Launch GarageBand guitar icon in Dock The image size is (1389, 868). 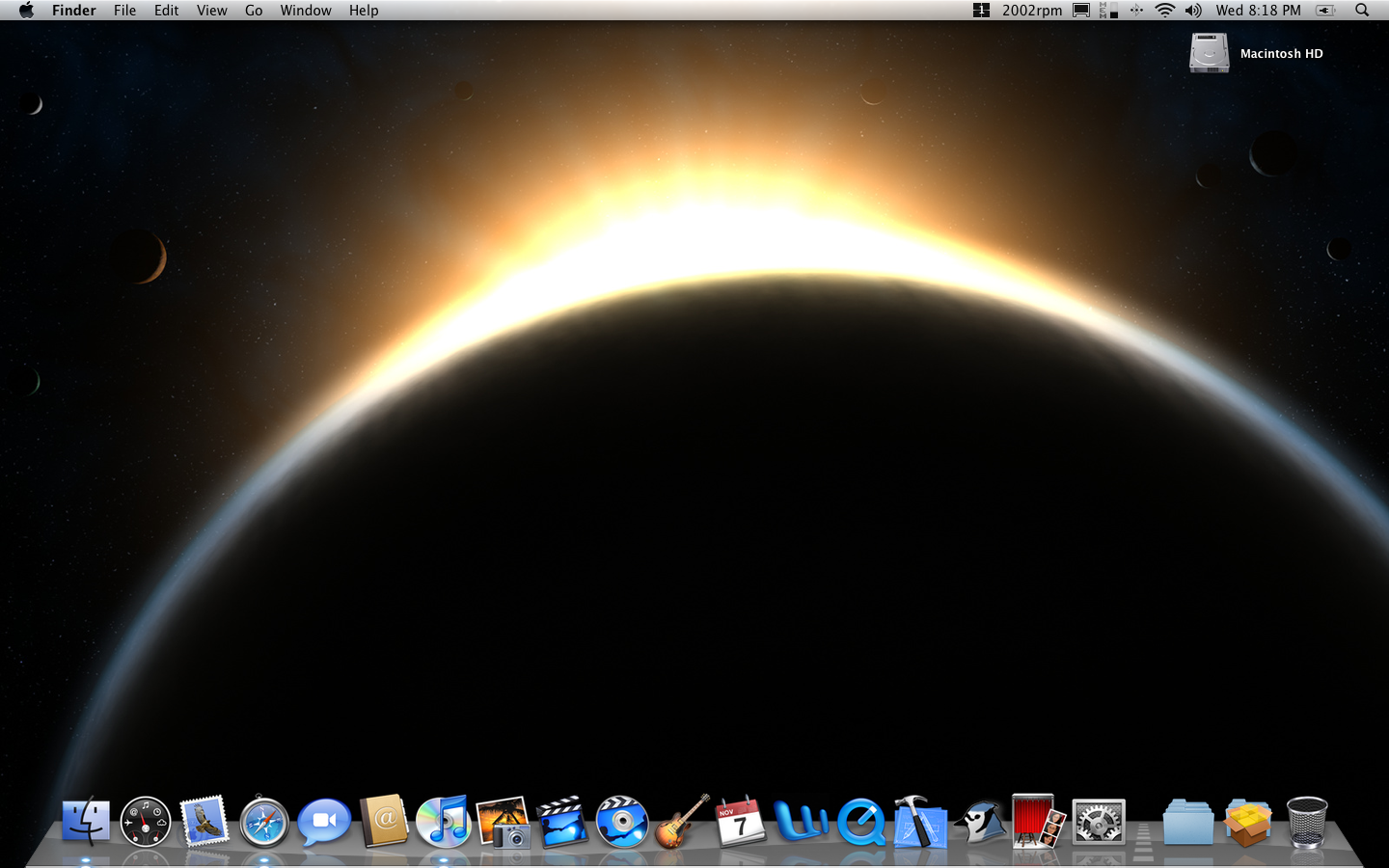coord(682,822)
